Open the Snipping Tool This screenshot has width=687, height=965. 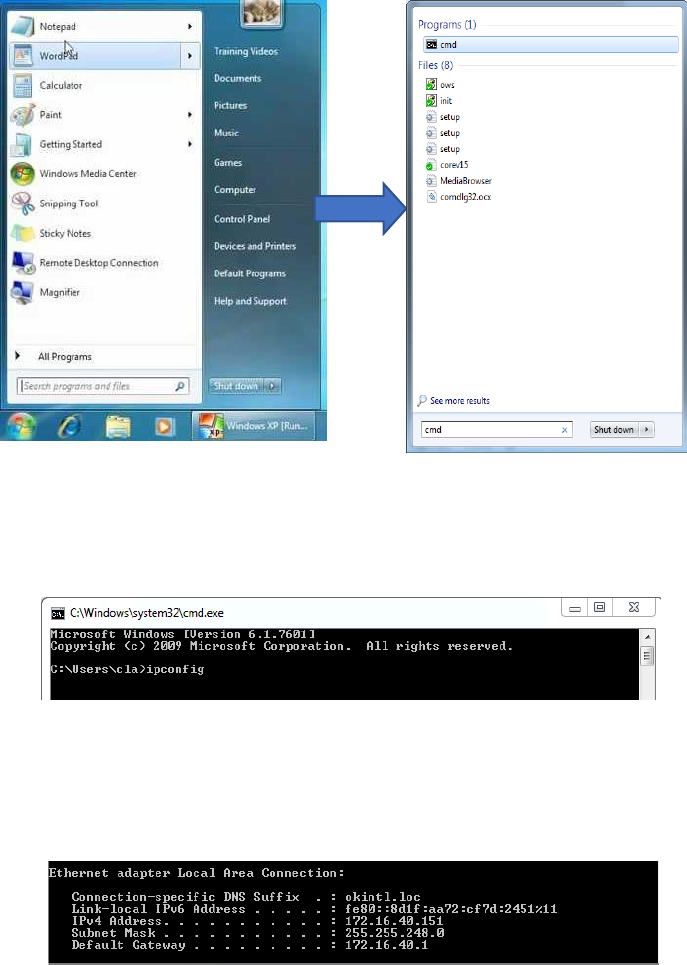click(x=69, y=204)
